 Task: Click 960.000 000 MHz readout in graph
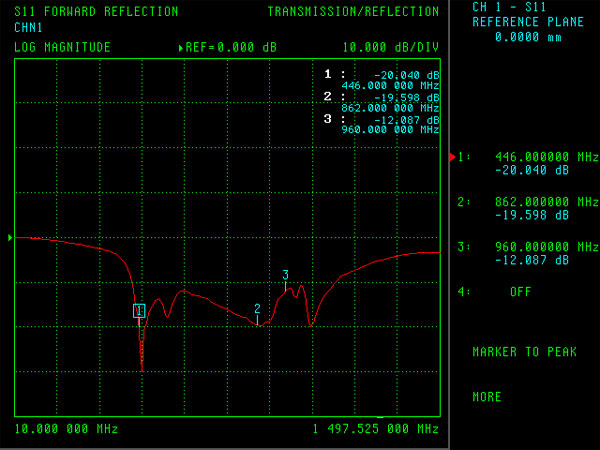390,129
